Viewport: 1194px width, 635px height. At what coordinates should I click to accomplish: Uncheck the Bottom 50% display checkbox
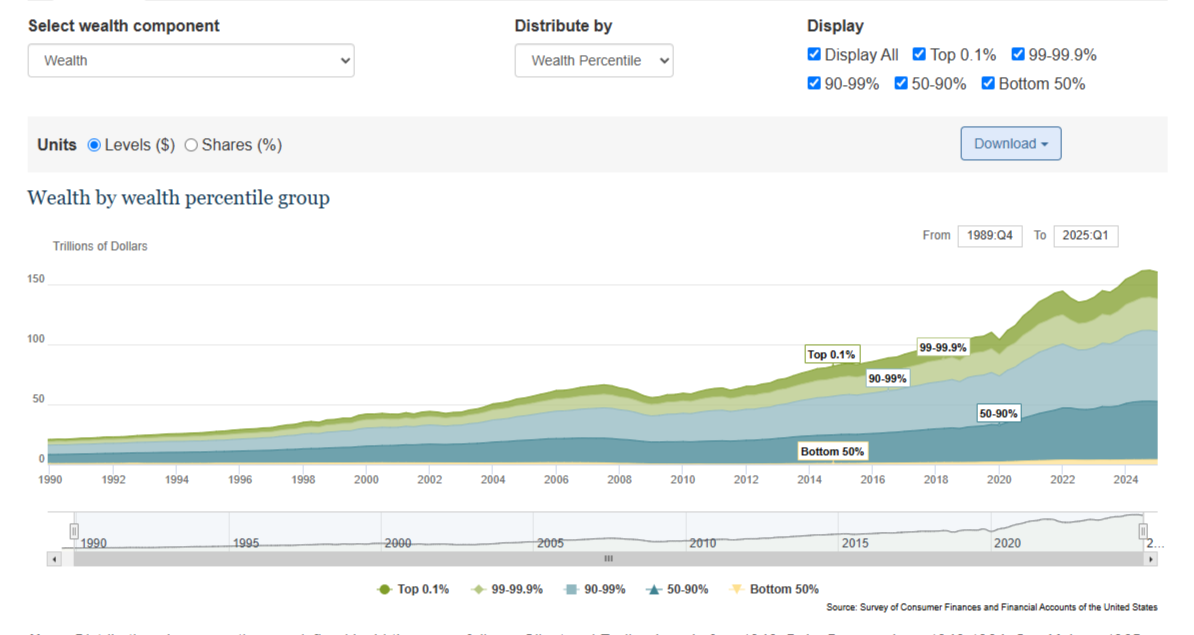(988, 83)
